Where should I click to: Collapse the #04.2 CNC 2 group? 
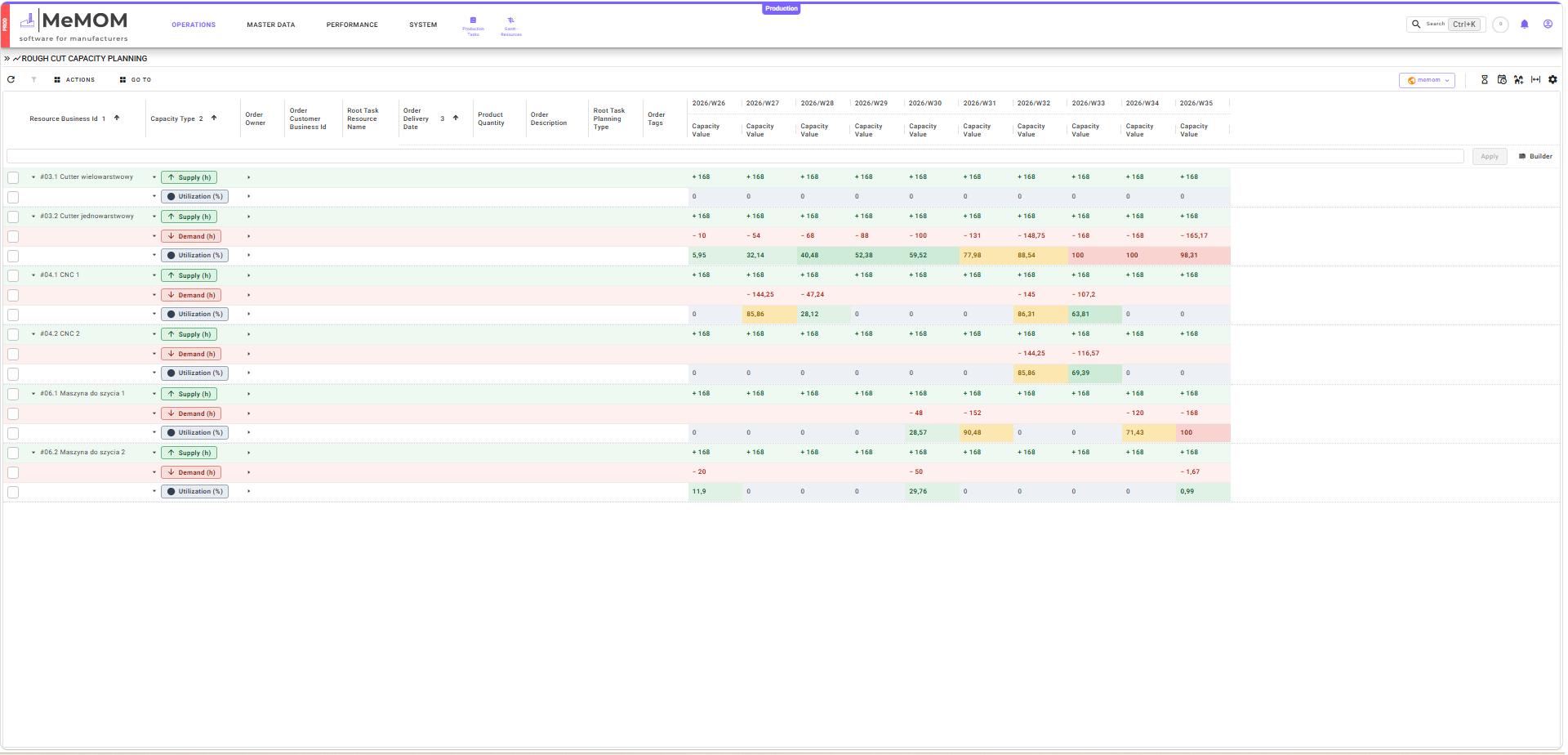pyautogui.click(x=33, y=334)
